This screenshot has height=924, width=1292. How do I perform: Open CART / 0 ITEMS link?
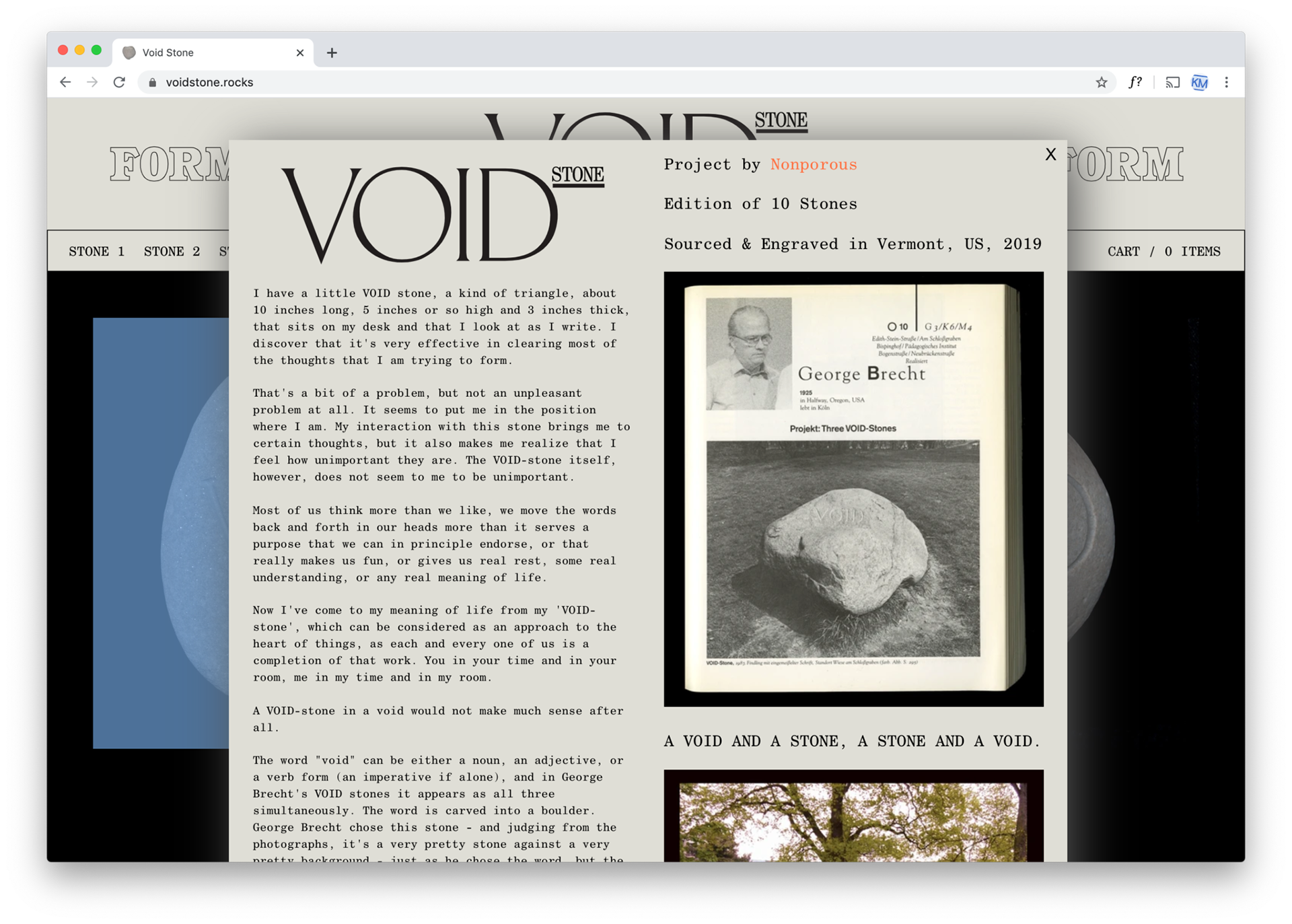click(x=1163, y=251)
